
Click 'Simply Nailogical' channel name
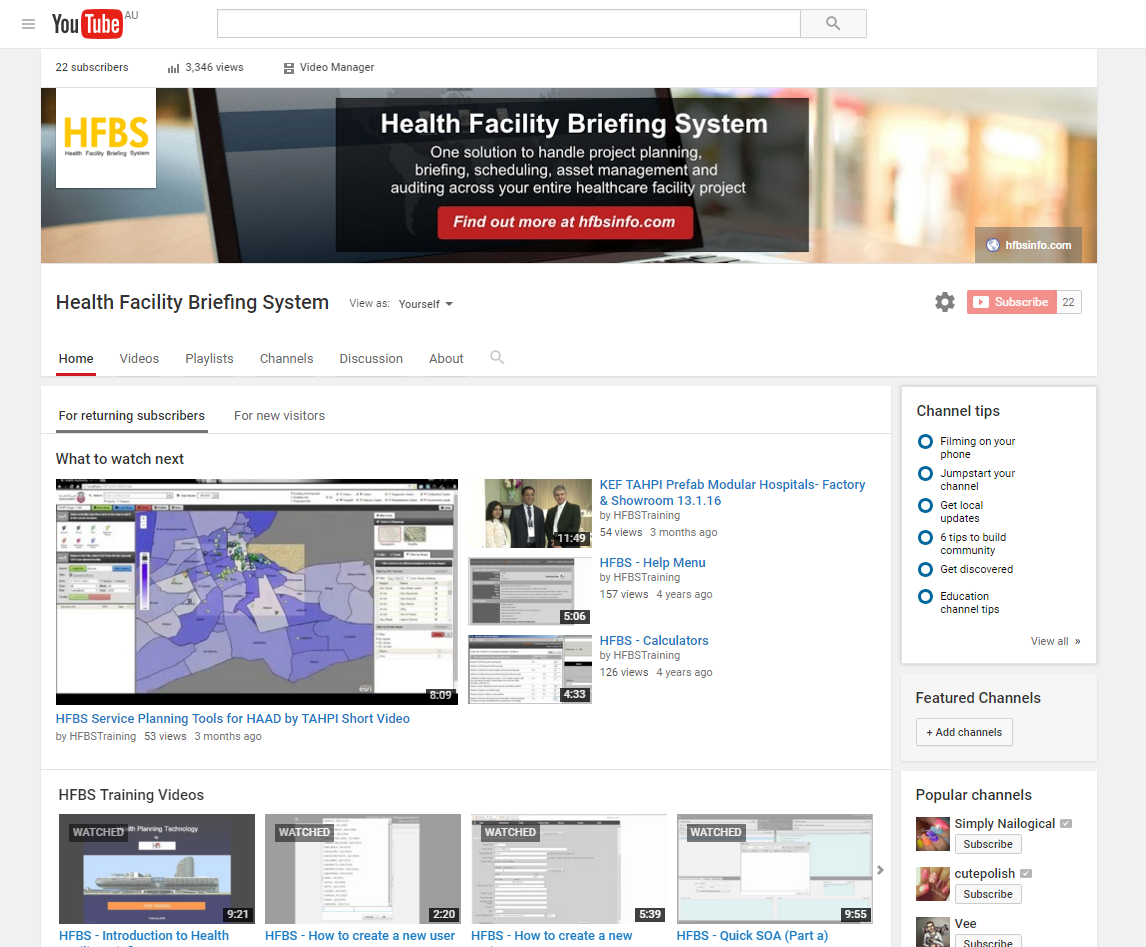1004,824
